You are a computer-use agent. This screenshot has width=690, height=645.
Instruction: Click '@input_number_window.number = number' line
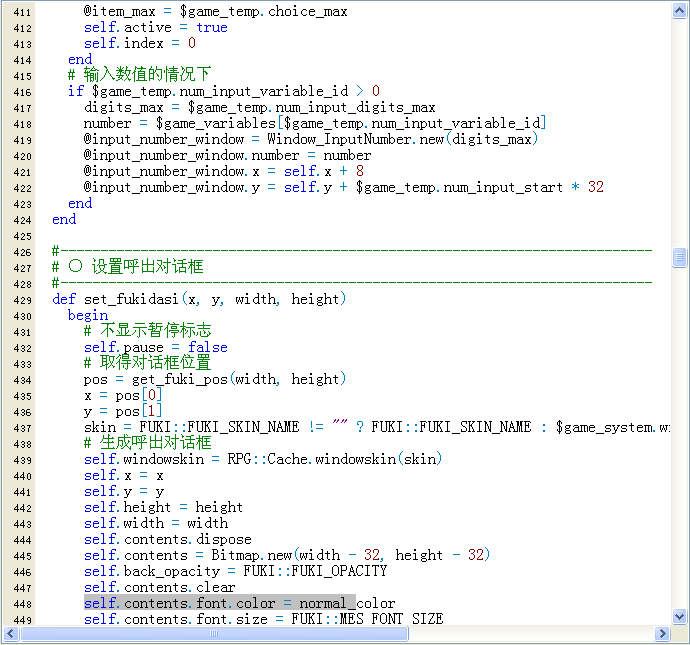pyautogui.click(x=227, y=155)
